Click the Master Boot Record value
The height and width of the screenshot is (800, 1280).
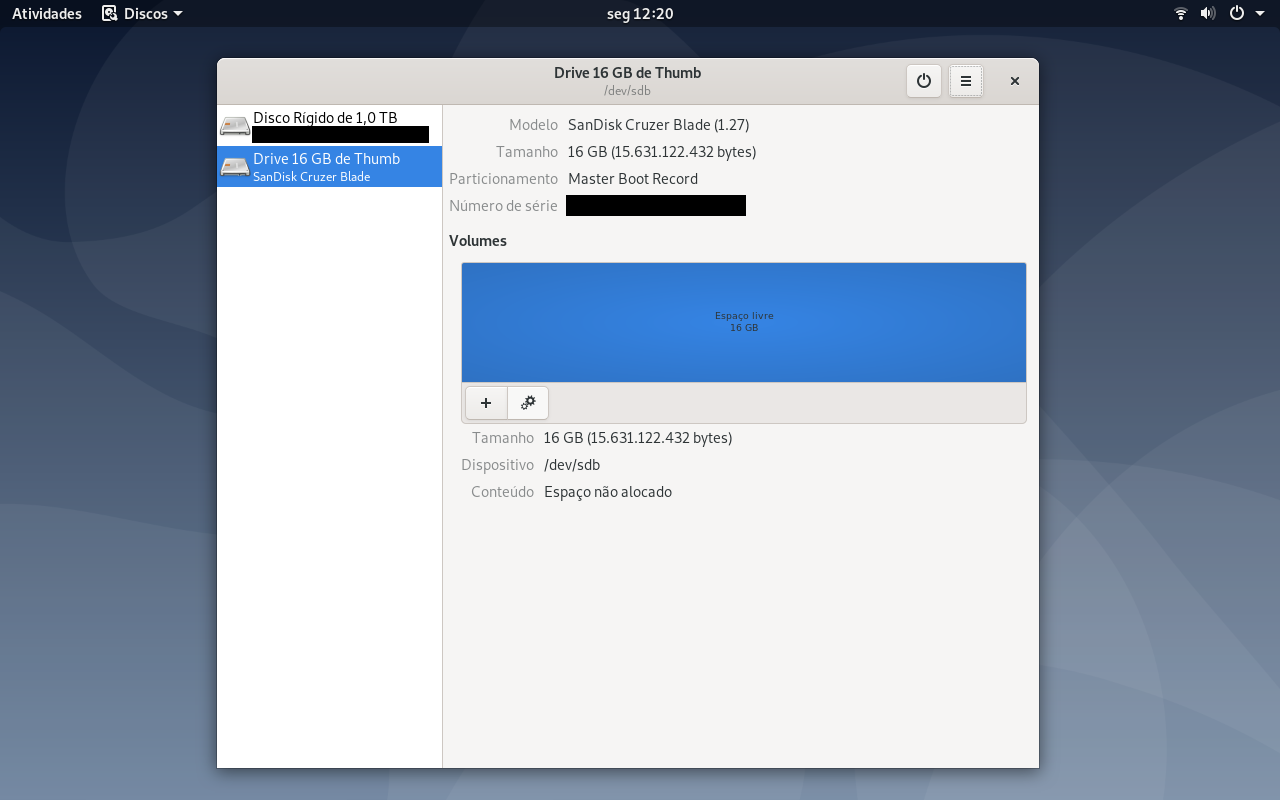coord(633,179)
